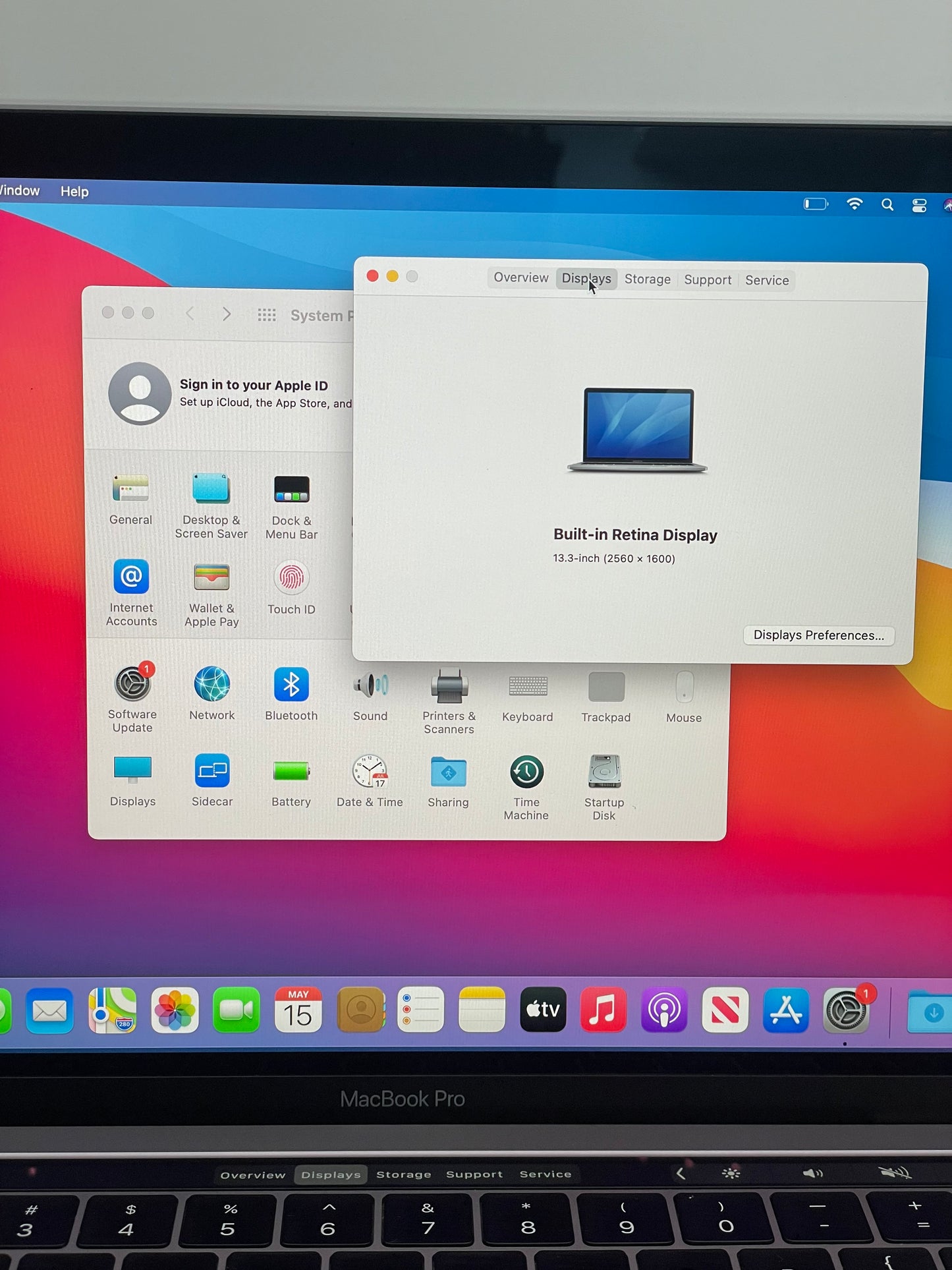Open Photos from the Dock
The height and width of the screenshot is (1270, 952).
175,1010
